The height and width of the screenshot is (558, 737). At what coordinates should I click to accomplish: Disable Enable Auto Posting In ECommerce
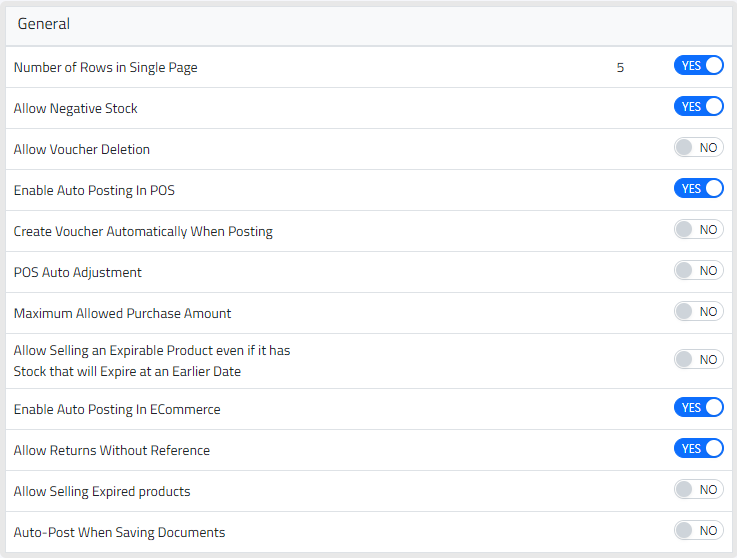pyautogui.click(x=698, y=408)
